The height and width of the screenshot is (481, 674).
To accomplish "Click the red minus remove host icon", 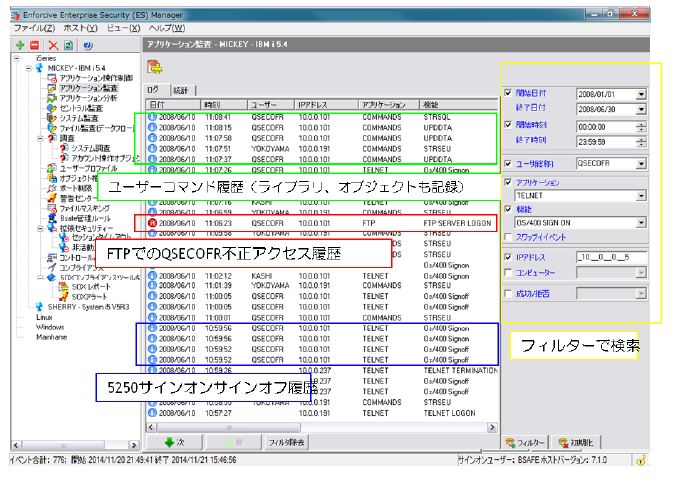I will 35,45.
